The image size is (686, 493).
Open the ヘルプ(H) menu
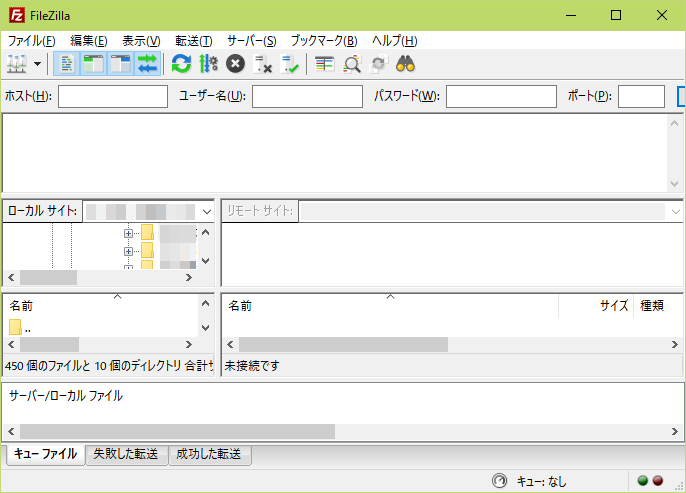pos(395,41)
